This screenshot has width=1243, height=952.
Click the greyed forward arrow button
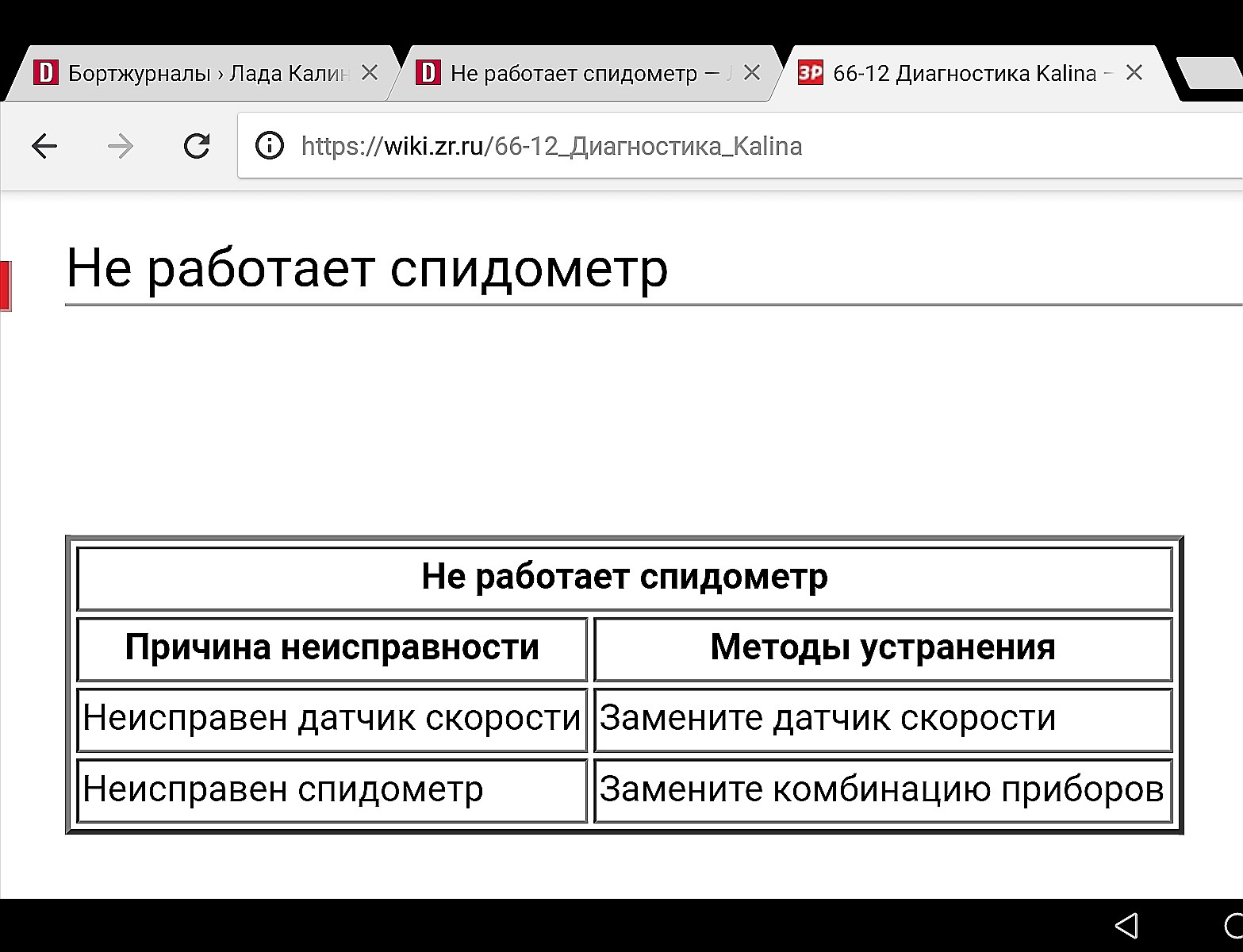point(121,146)
